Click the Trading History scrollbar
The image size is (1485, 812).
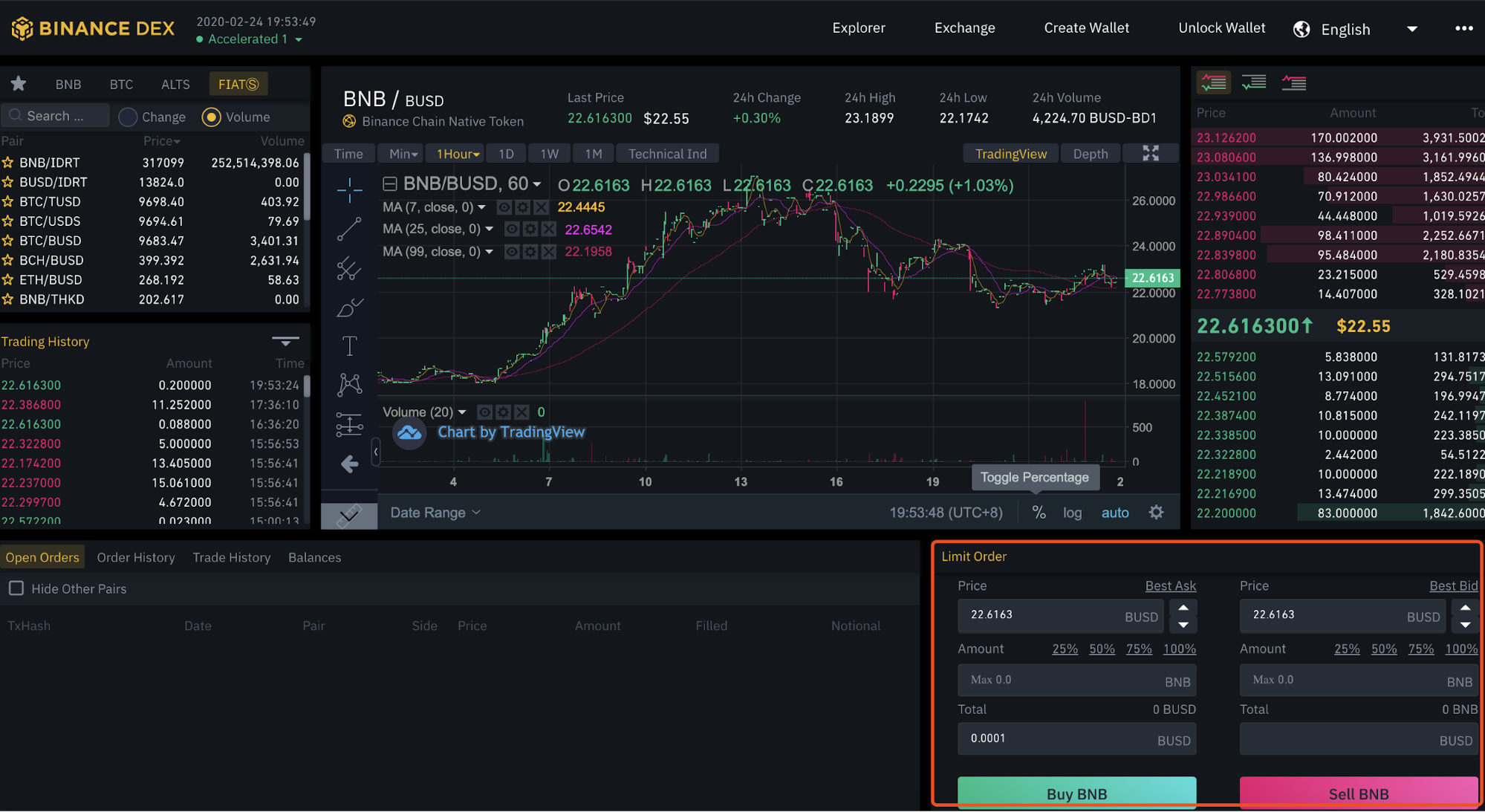306,388
